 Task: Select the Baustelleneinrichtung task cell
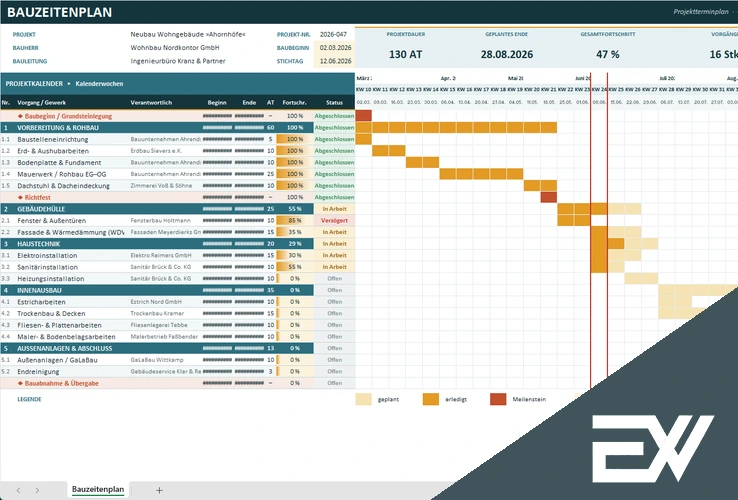pyautogui.click(x=53, y=139)
